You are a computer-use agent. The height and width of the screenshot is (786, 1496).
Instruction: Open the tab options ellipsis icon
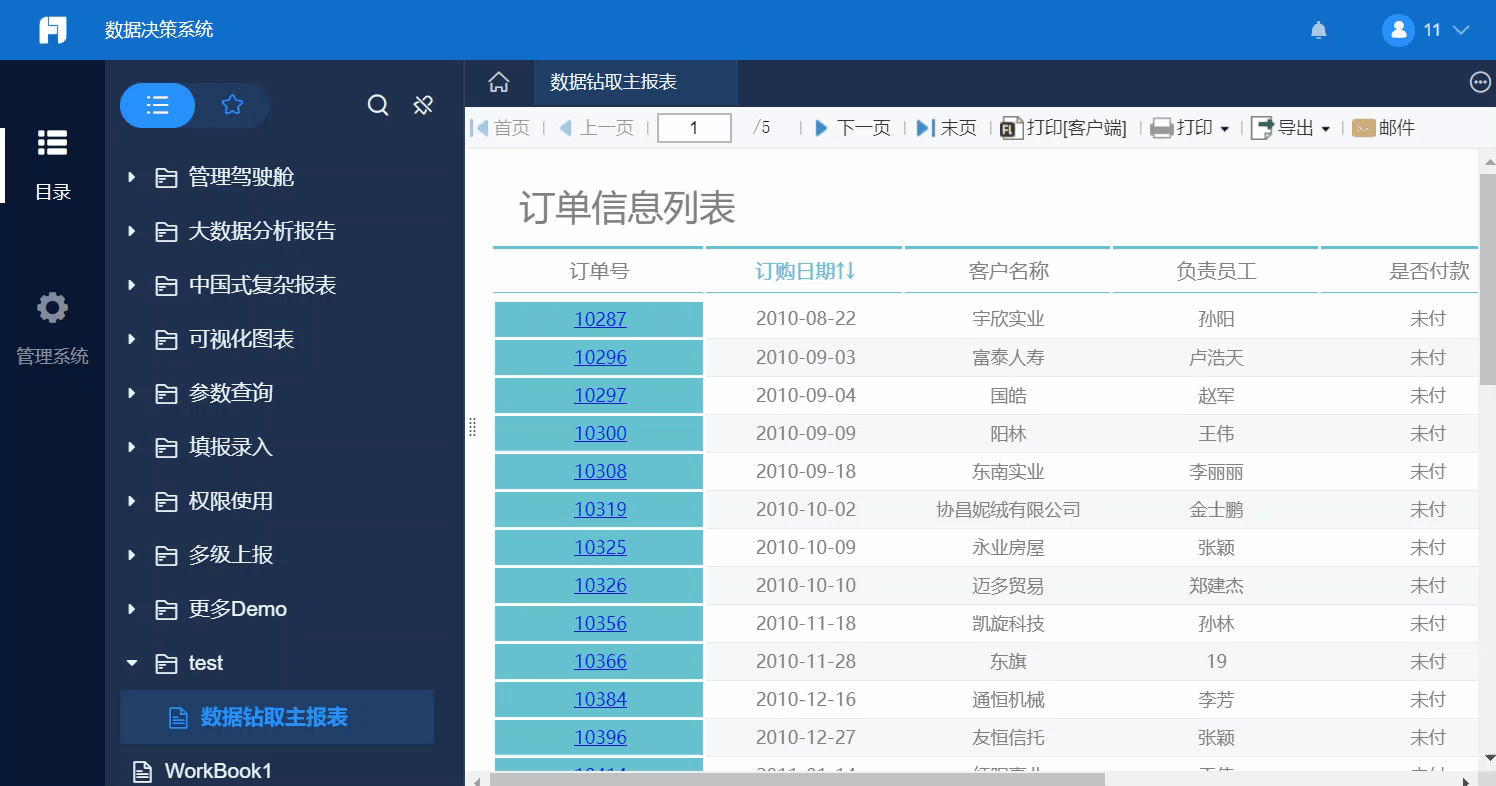[x=1480, y=83]
